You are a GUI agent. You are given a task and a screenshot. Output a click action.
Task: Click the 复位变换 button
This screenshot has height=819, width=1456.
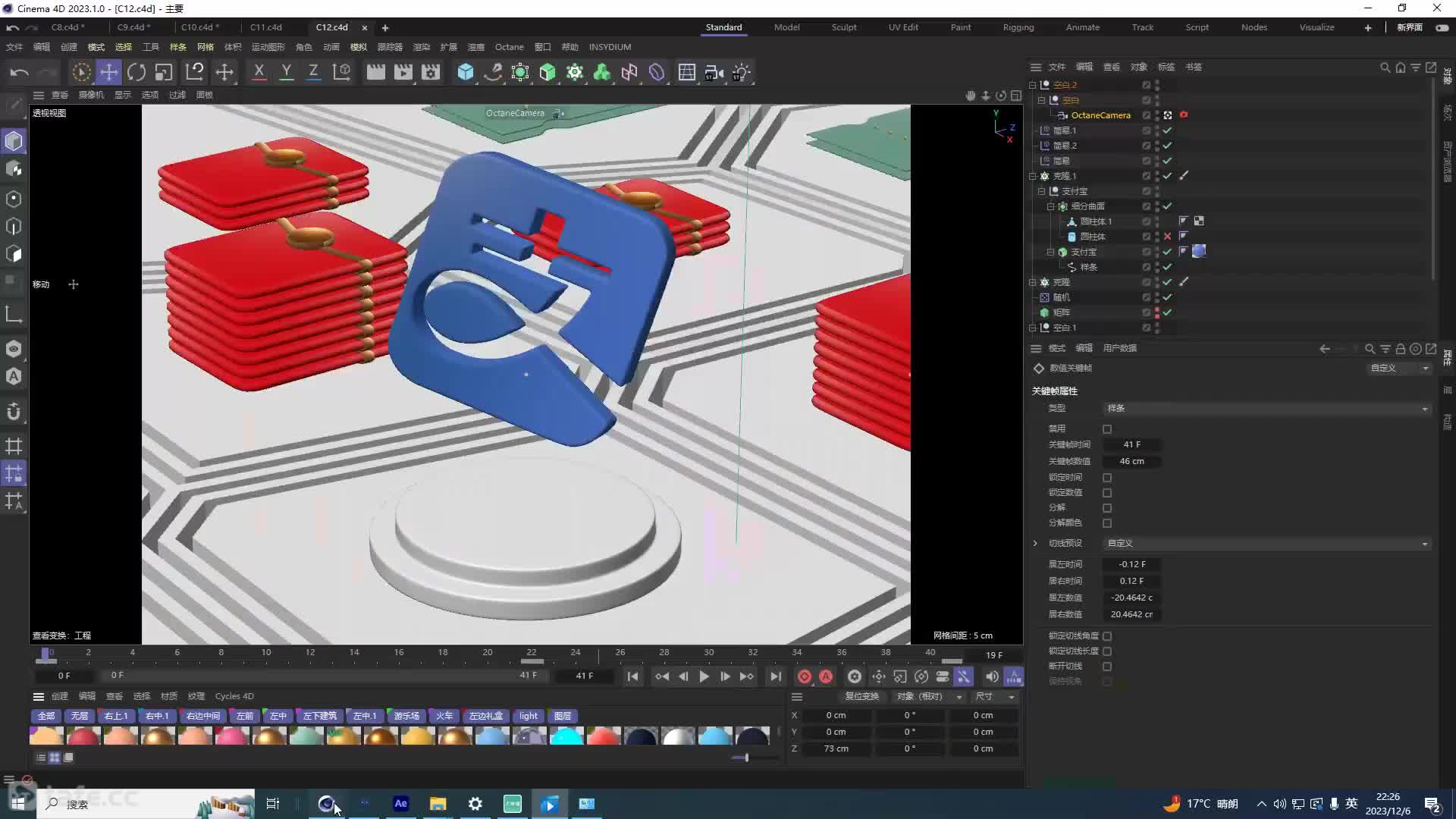click(862, 697)
